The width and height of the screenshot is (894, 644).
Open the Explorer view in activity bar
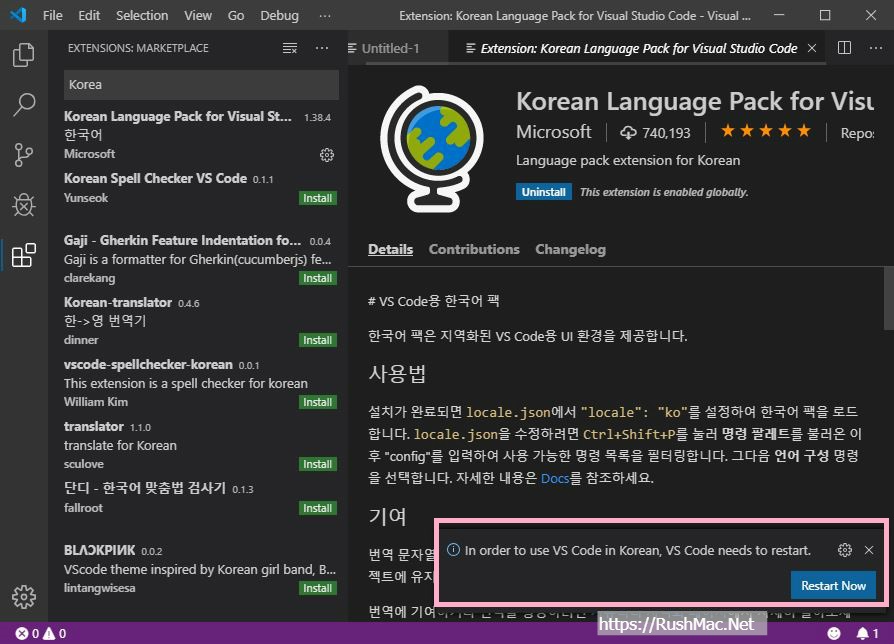(23, 55)
